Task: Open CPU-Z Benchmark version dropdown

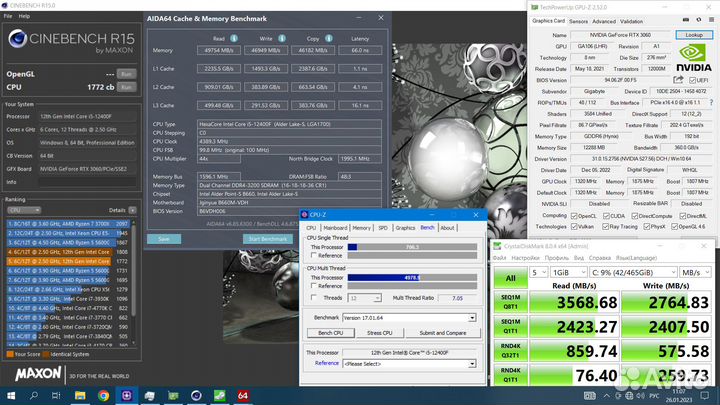Action: [409, 318]
